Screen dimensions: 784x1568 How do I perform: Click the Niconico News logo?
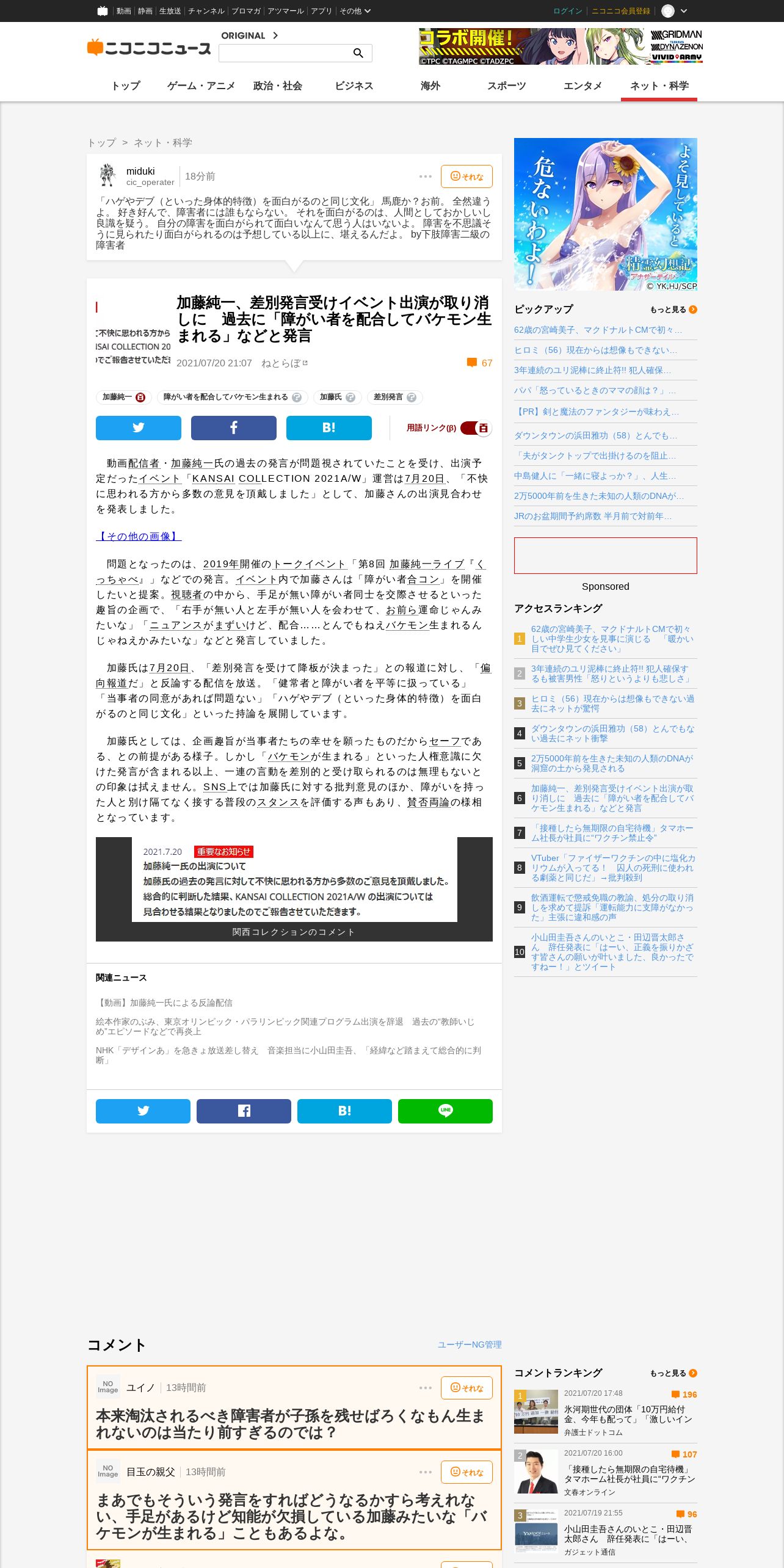point(149,48)
